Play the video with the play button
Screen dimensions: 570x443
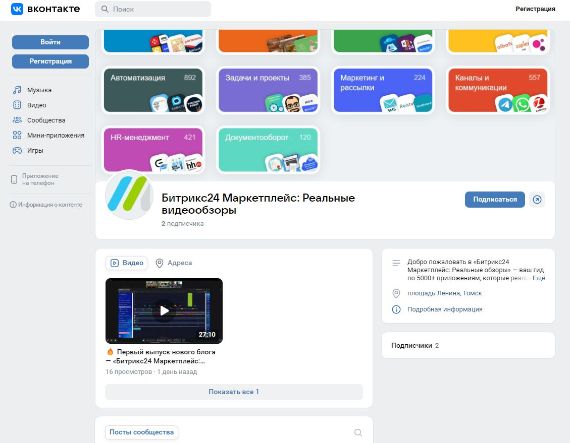(x=164, y=311)
